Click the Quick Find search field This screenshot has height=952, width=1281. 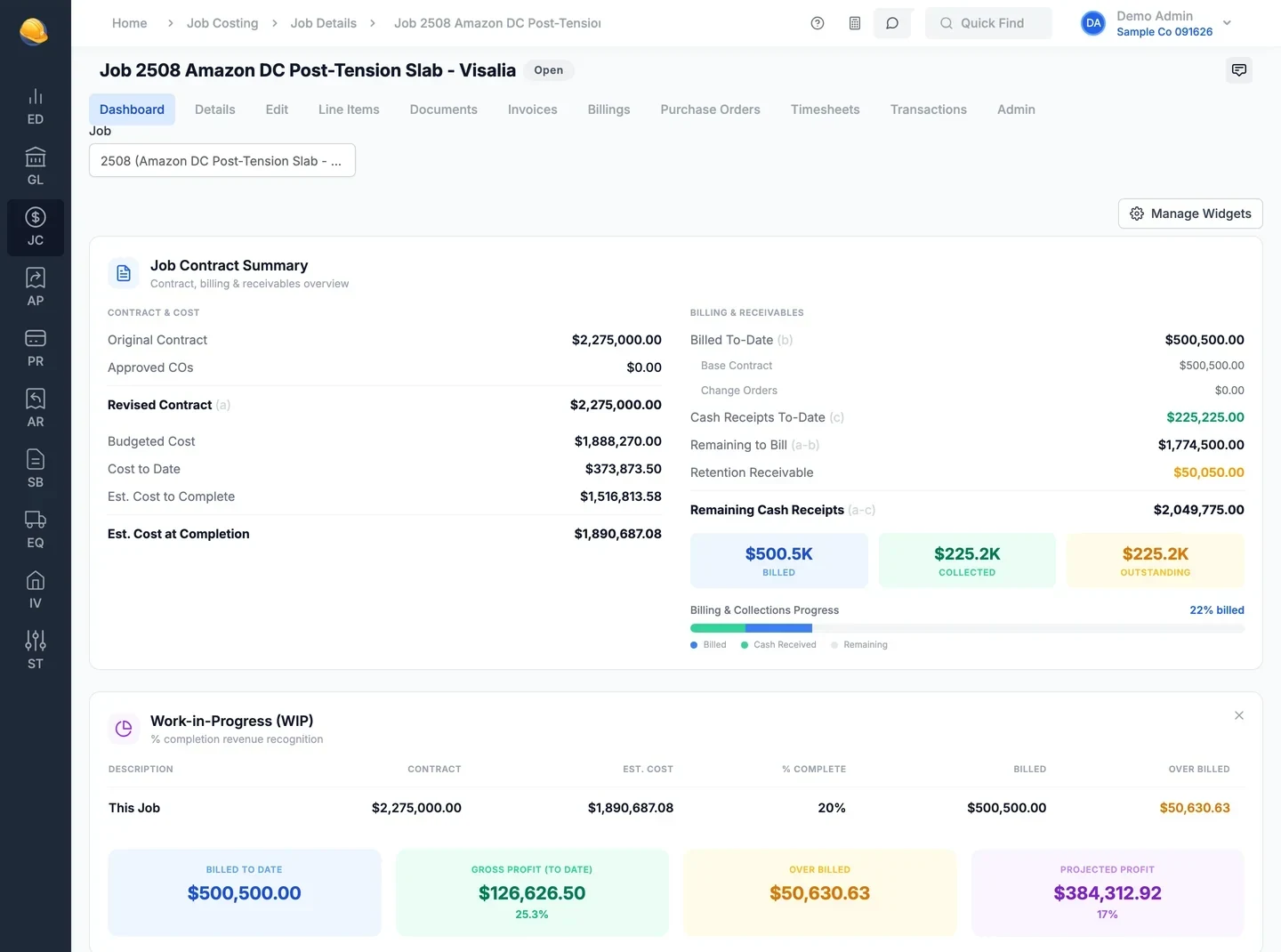(x=988, y=23)
